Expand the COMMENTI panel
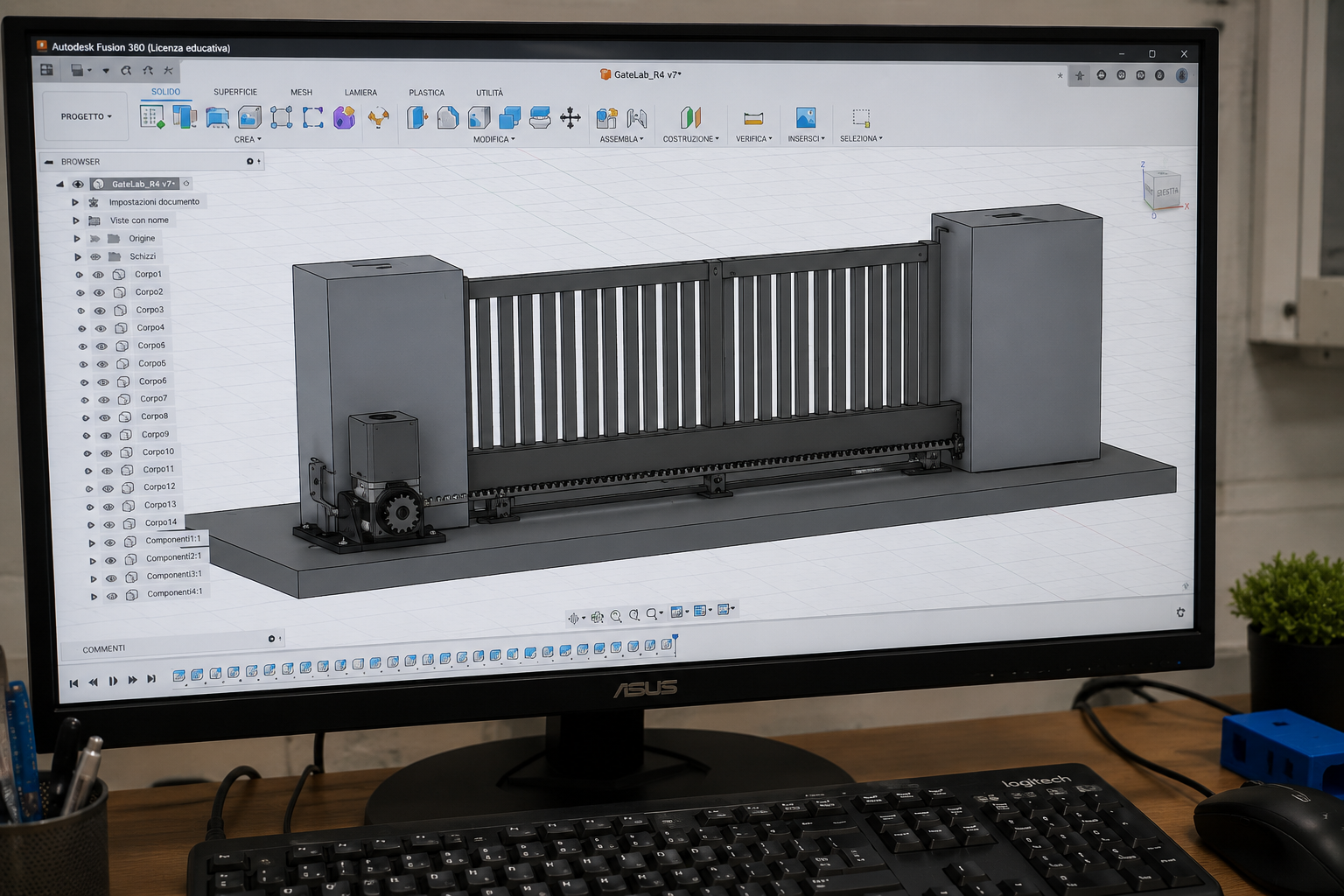Viewport: 1344px width, 896px height. click(x=271, y=639)
